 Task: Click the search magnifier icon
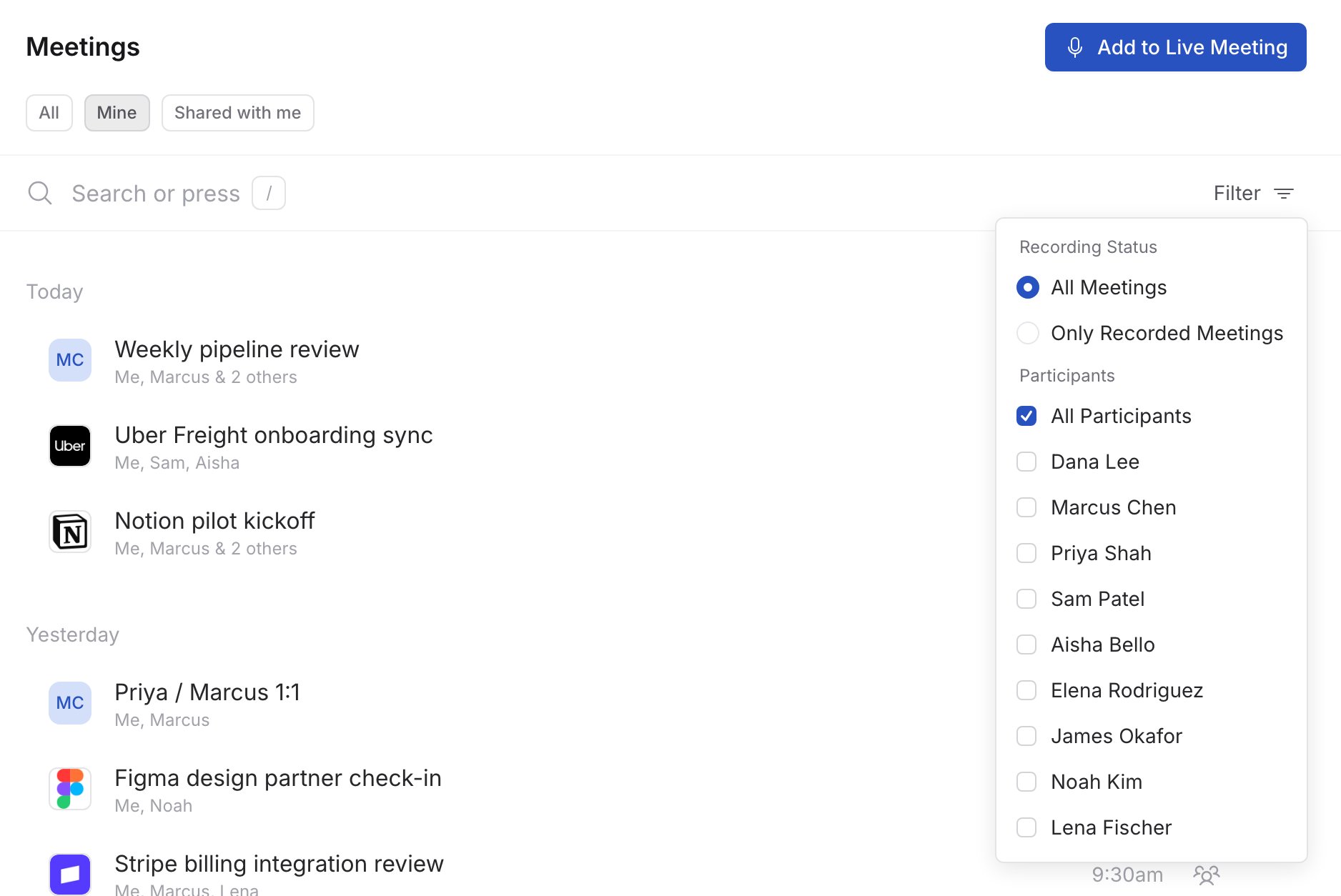pyautogui.click(x=40, y=193)
